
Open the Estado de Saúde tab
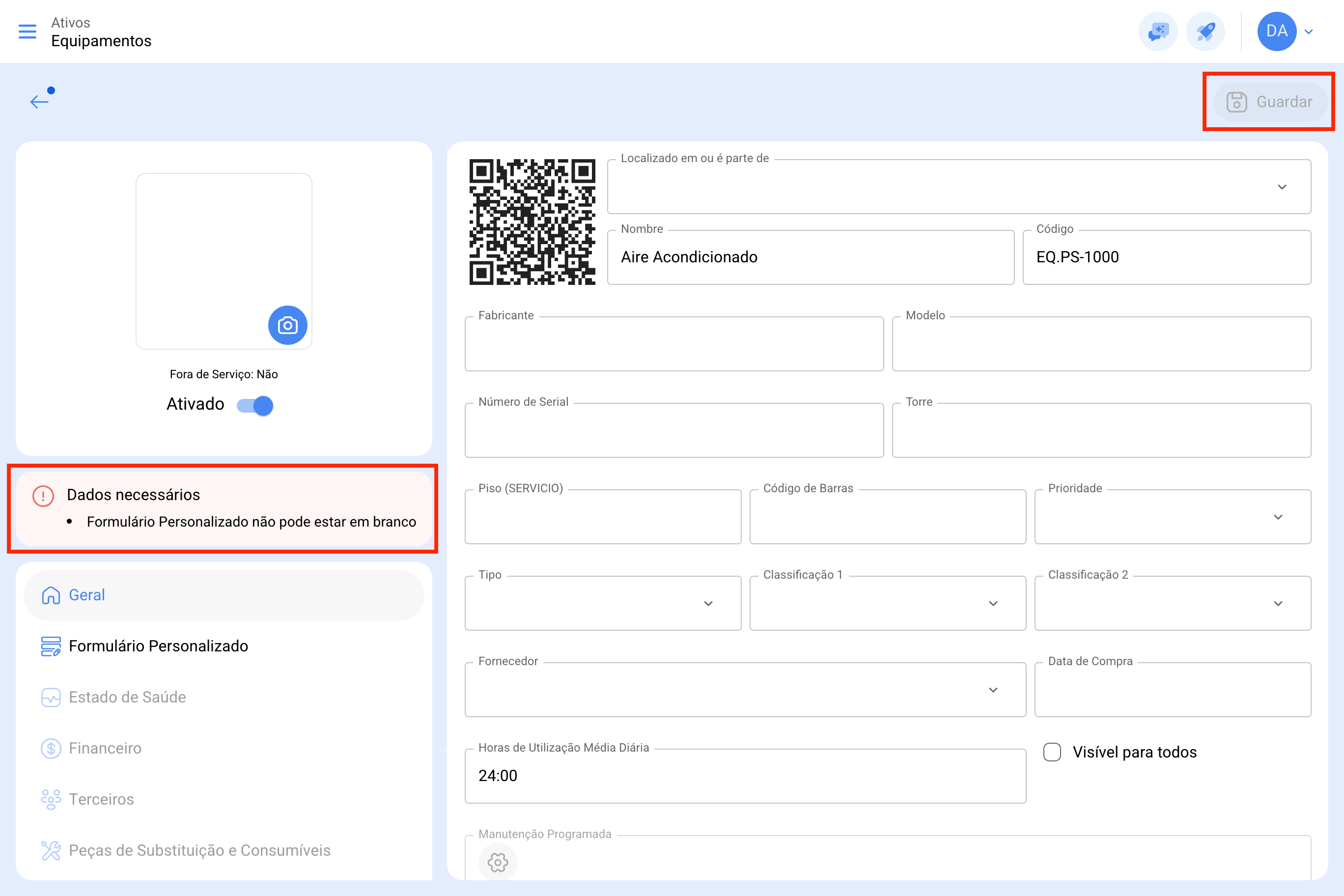point(224,697)
